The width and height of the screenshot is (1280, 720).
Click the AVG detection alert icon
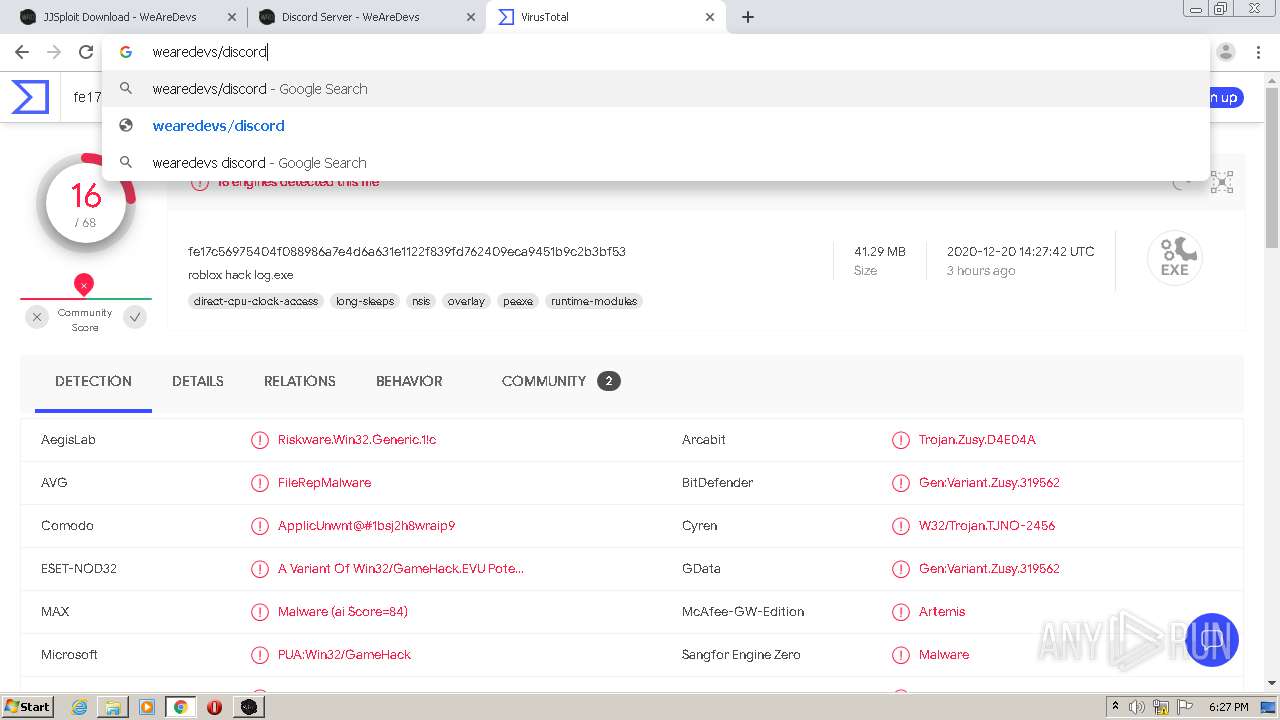(260, 483)
